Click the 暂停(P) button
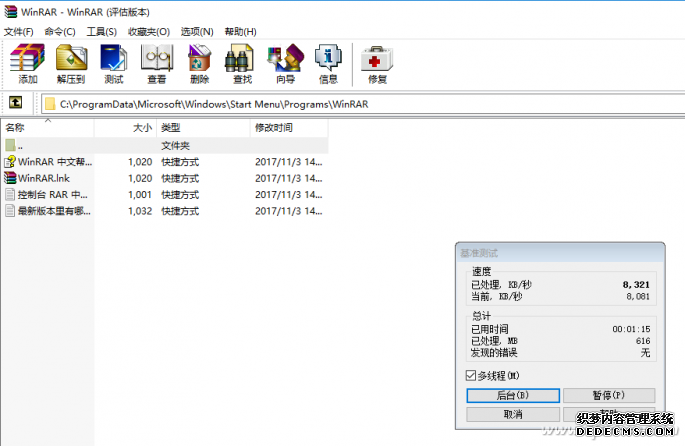 (x=609, y=395)
